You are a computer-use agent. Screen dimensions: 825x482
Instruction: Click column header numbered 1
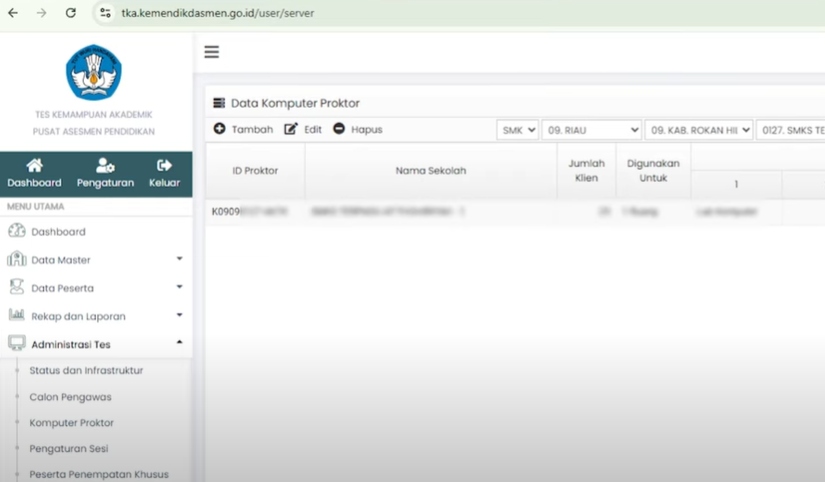[736, 184]
